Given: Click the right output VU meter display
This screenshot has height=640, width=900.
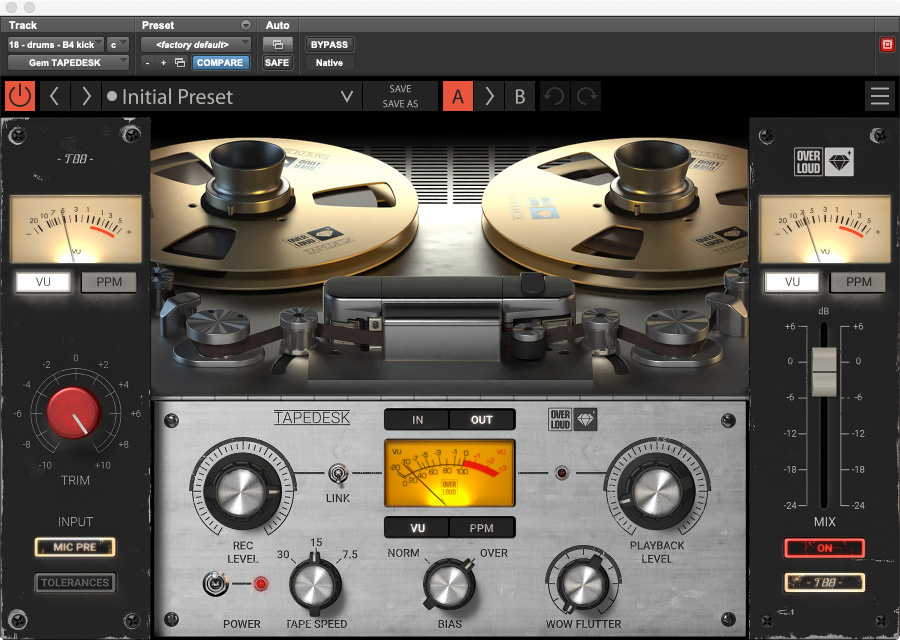Looking at the screenshot, I should click(825, 229).
